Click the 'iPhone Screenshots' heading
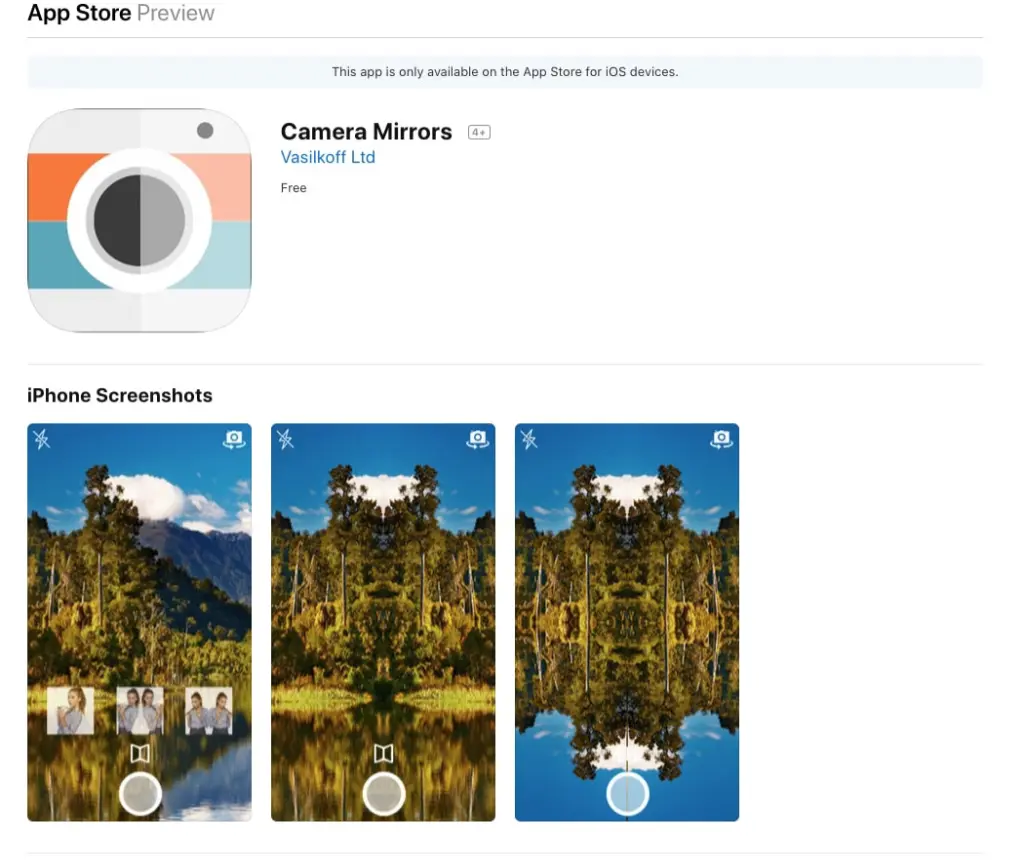 (x=120, y=396)
